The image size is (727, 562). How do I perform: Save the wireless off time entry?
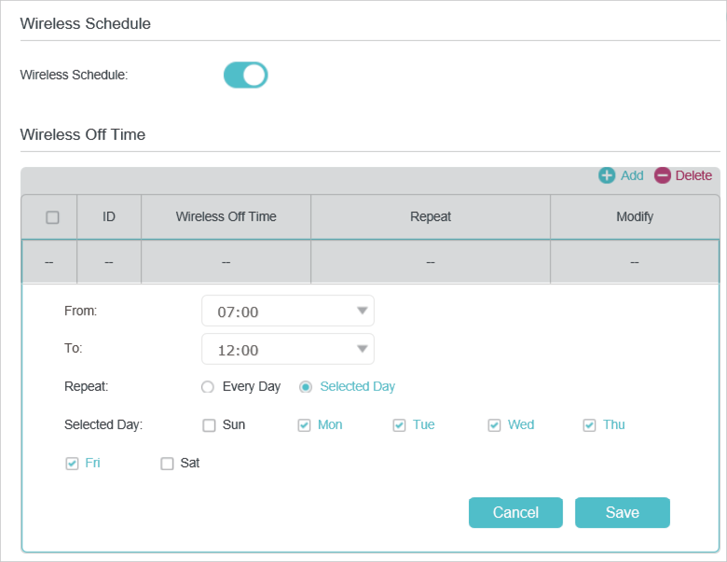click(622, 512)
